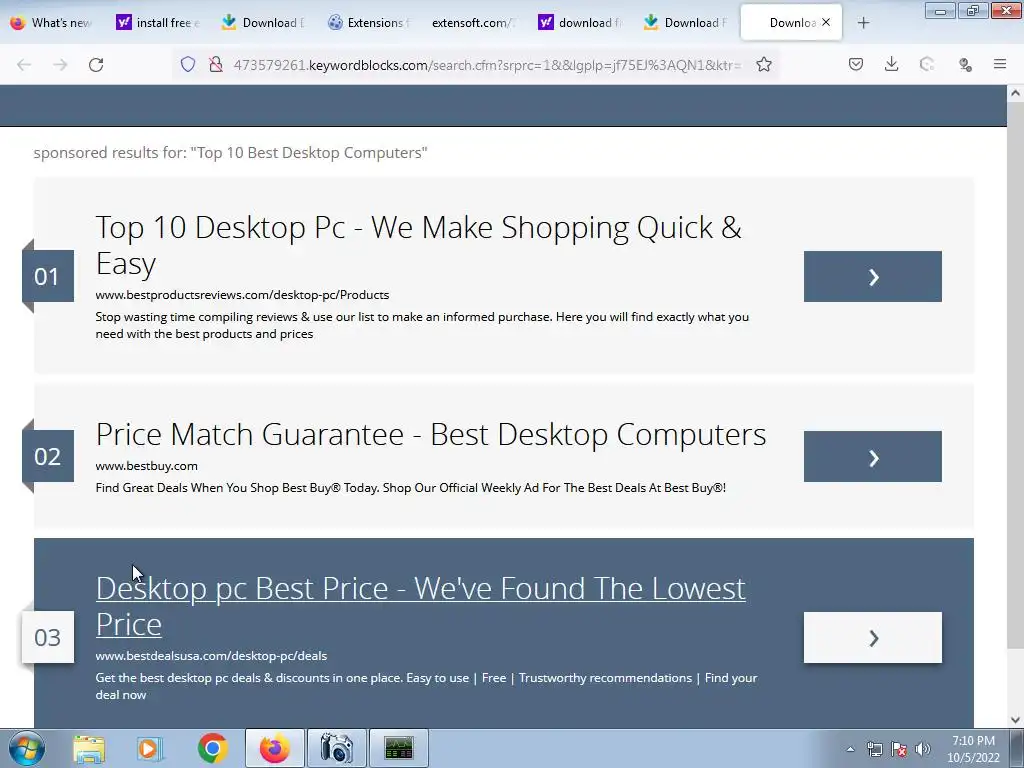Click the 03 result number badge
The height and width of the screenshot is (768, 1024).
(x=47, y=637)
